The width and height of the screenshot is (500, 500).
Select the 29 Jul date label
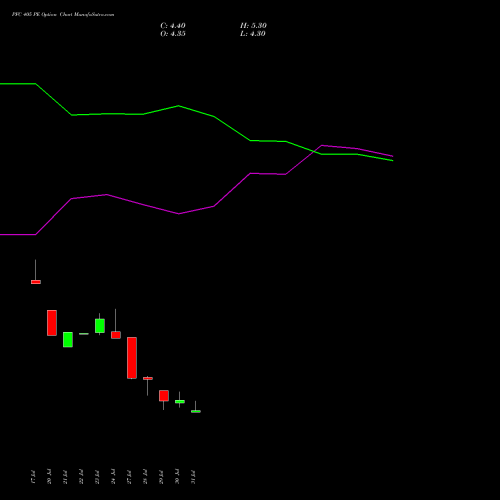[x=161, y=477]
